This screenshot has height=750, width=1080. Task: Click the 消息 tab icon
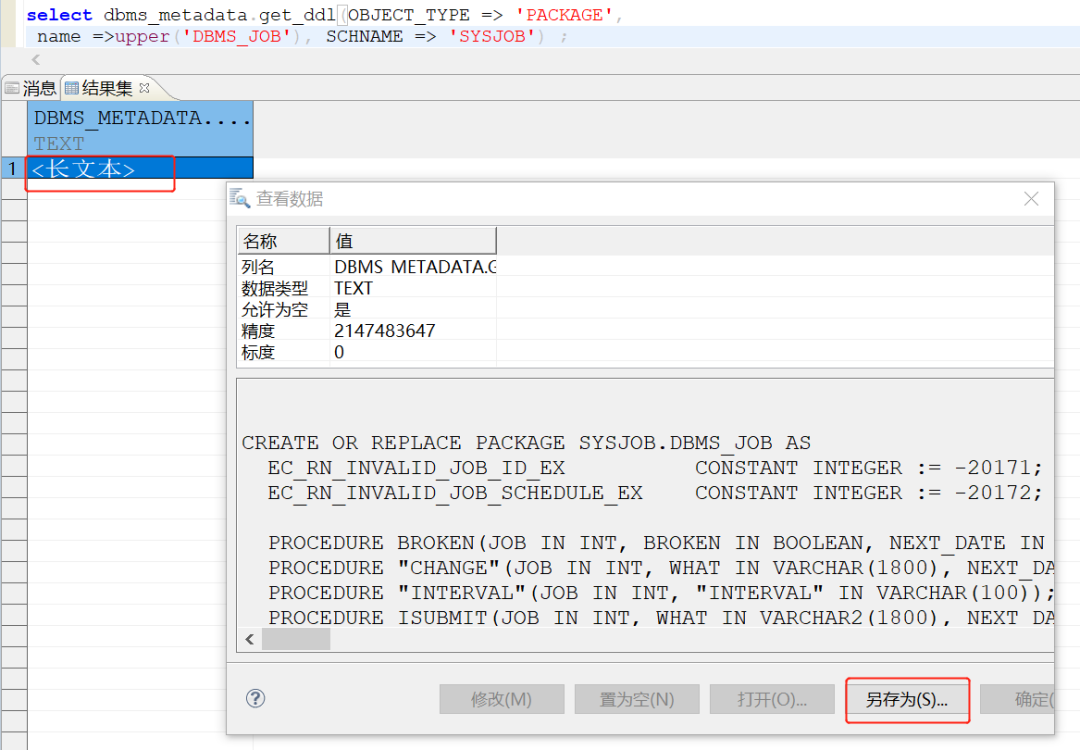pyautogui.click(x=12, y=88)
